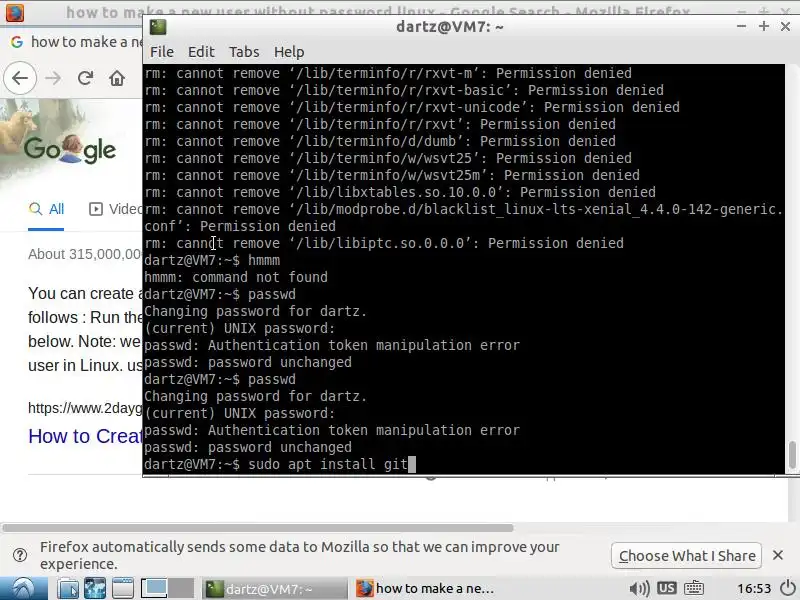Click the Firefox icon in window title bar
The height and width of the screenshot is (600, 800).
pos(14,12)
